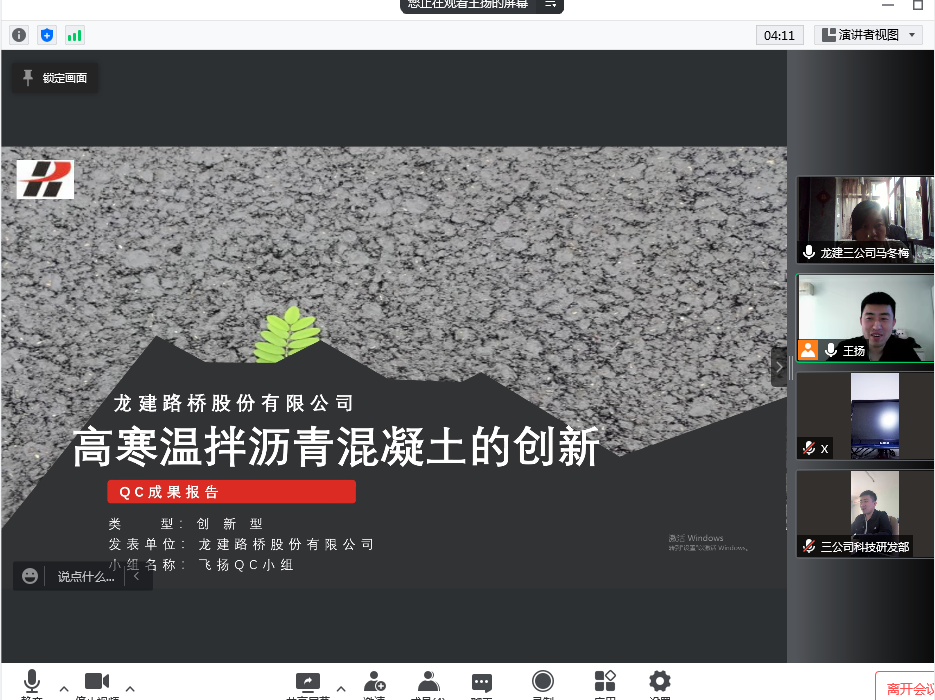Viewport: 935px width, 700px height.
Task: Click 龙建路桥股份有限公司 heading on slide
Action: pyautogui.click(x=233, y=404)
